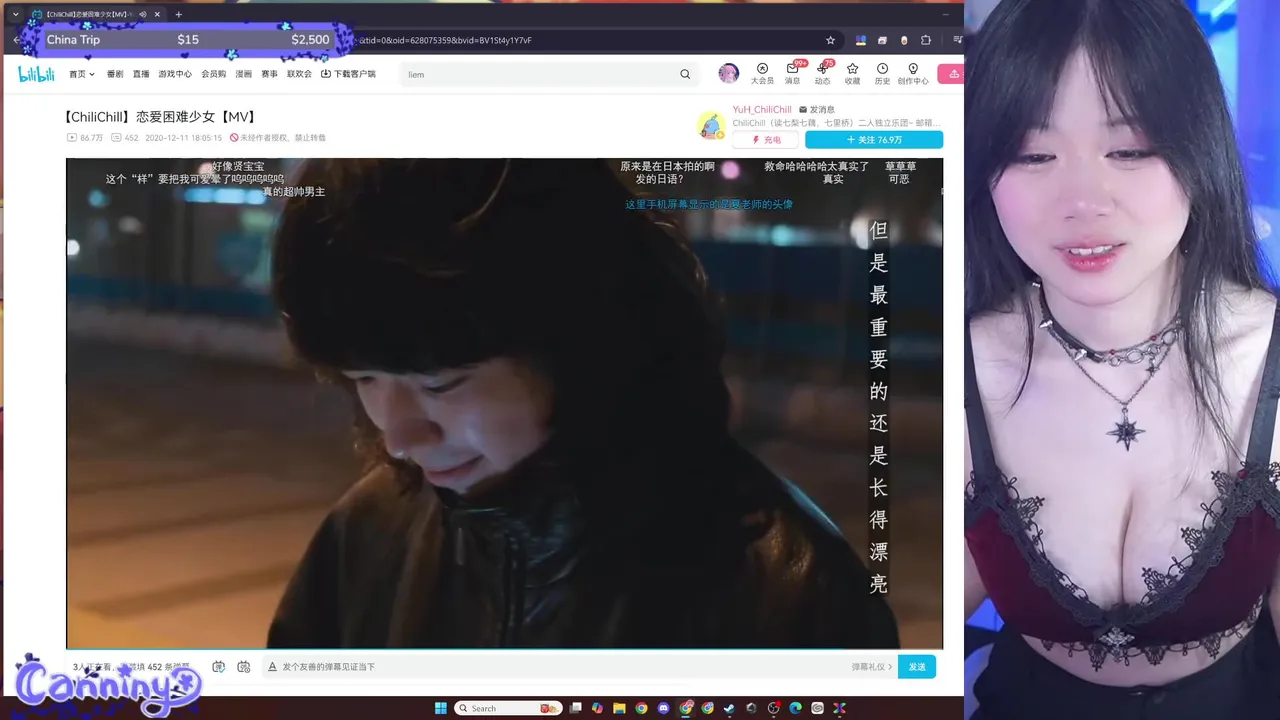This screenshot has width=1280, height=720.
Task: Click the view count 86.7万 text
Action: coord(91,138)
